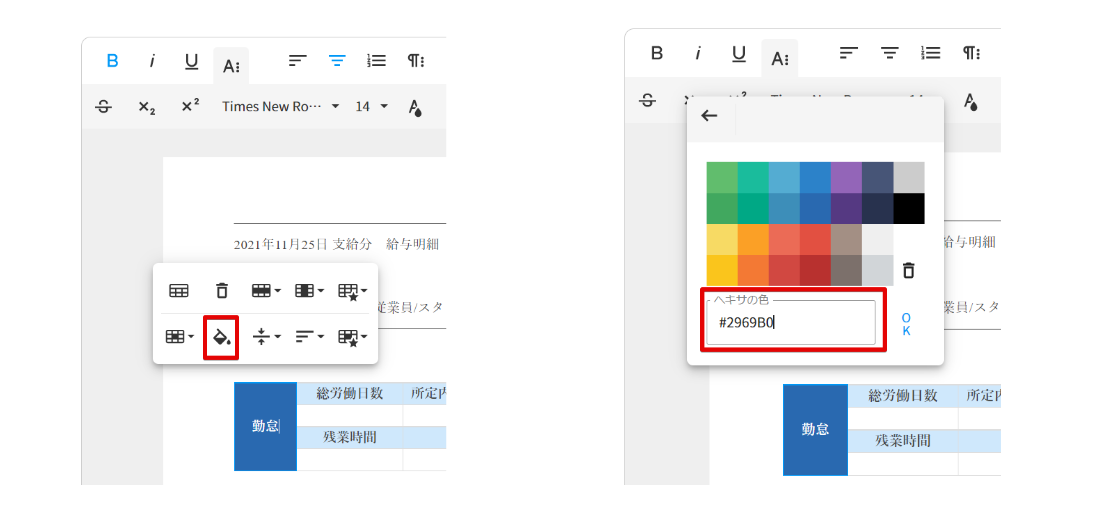The image size is (1120, 525).
Task: Clear color with trash icon beside swatches
Action: tap(908, 270)
